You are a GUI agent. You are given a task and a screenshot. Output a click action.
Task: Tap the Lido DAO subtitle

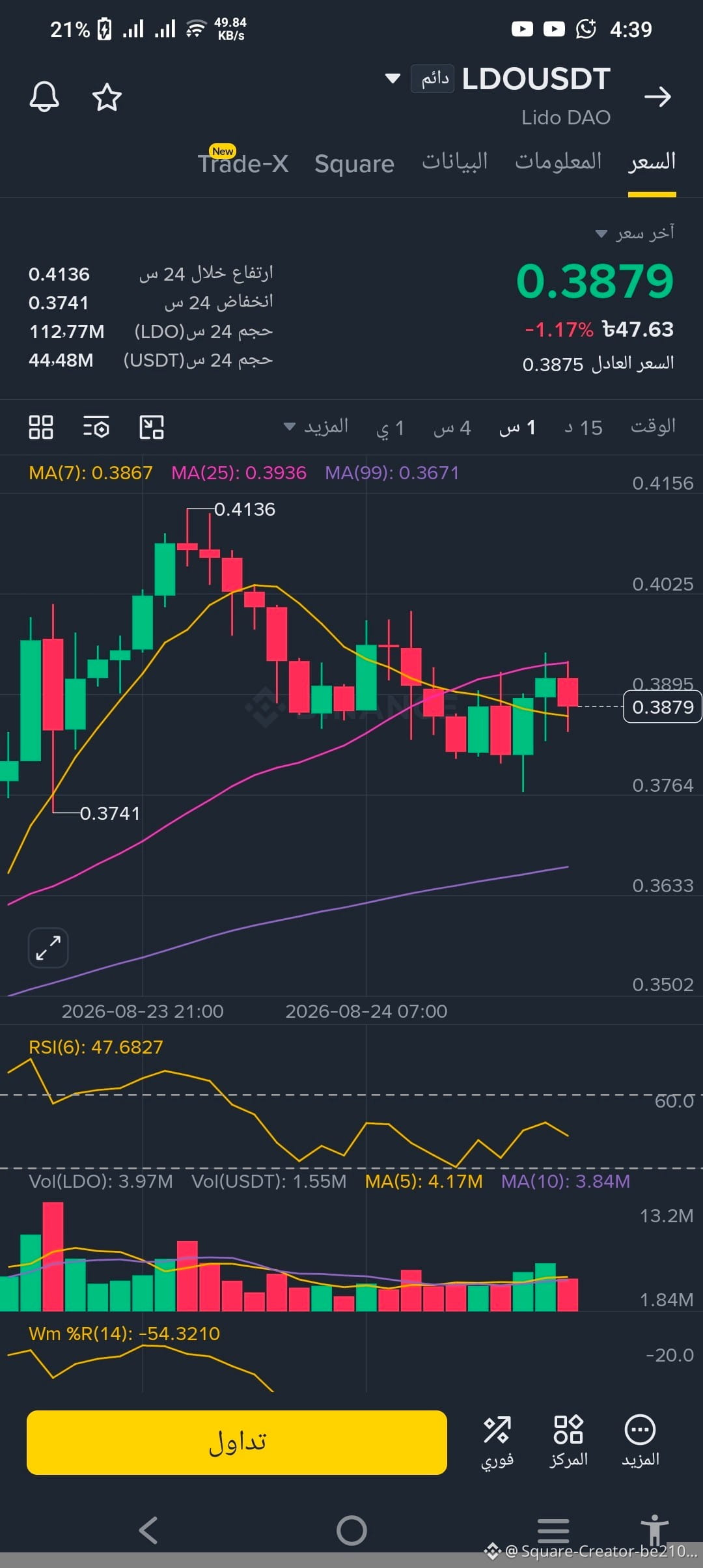566,117
